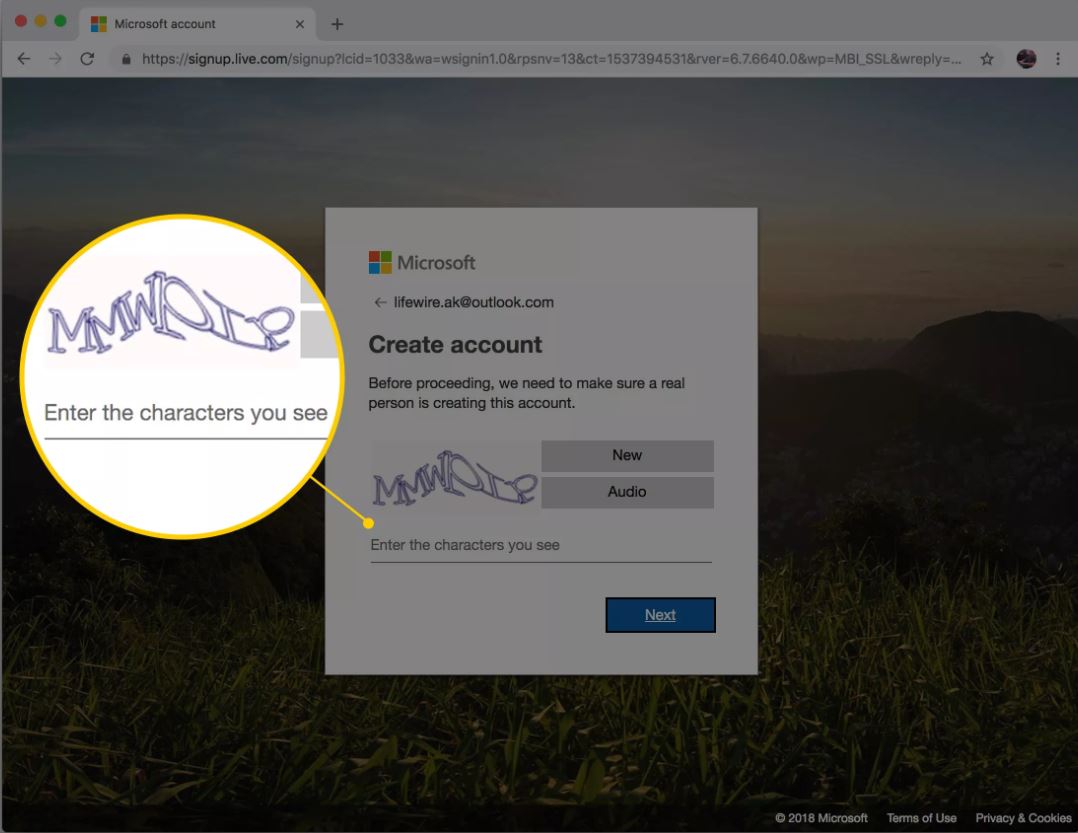Open the Chrome profile avatar
This screenshot has height=833, width=1078.
tap(1026, 59)
